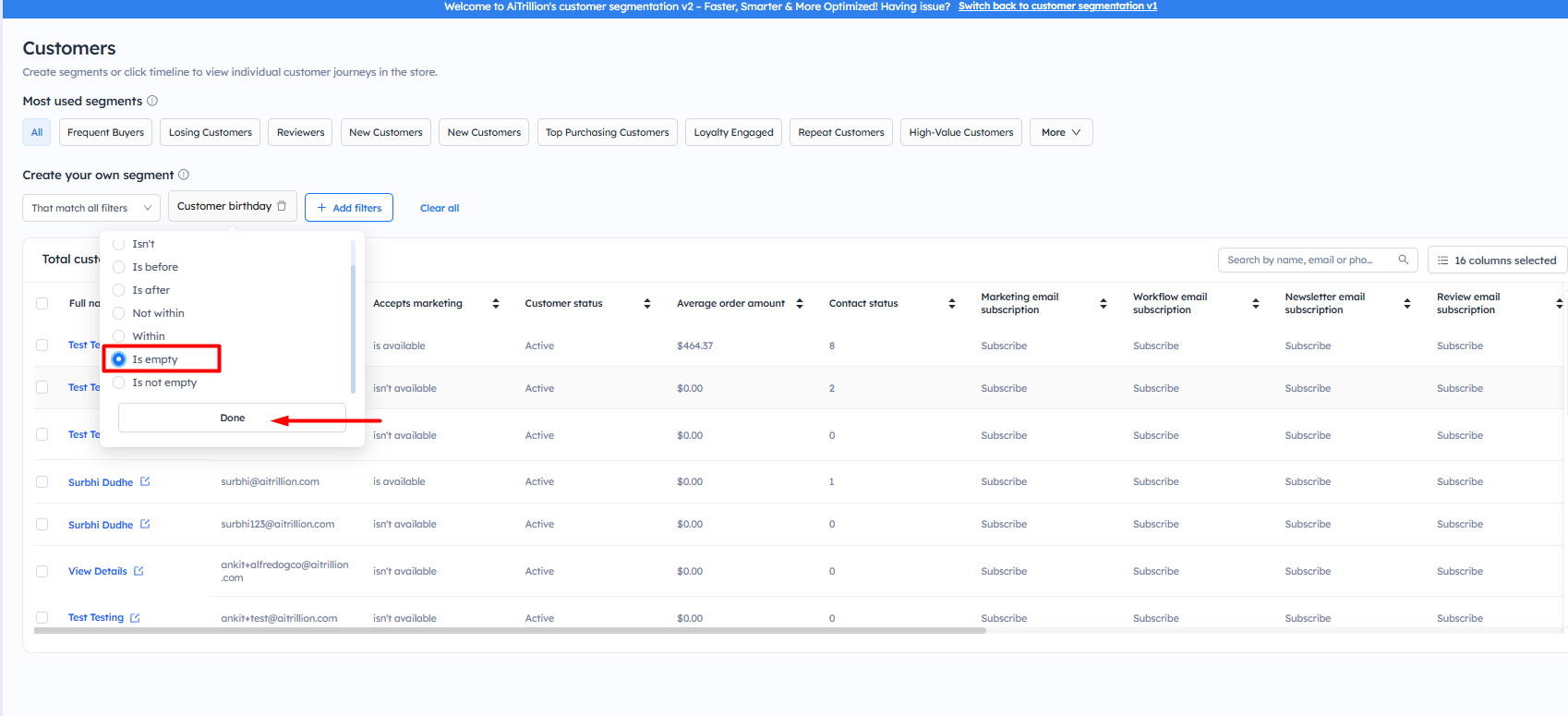This screenshot has height=716, width=1568.
Task: Click info icon beside Create your own segment
Action: [x=184, y=175]
